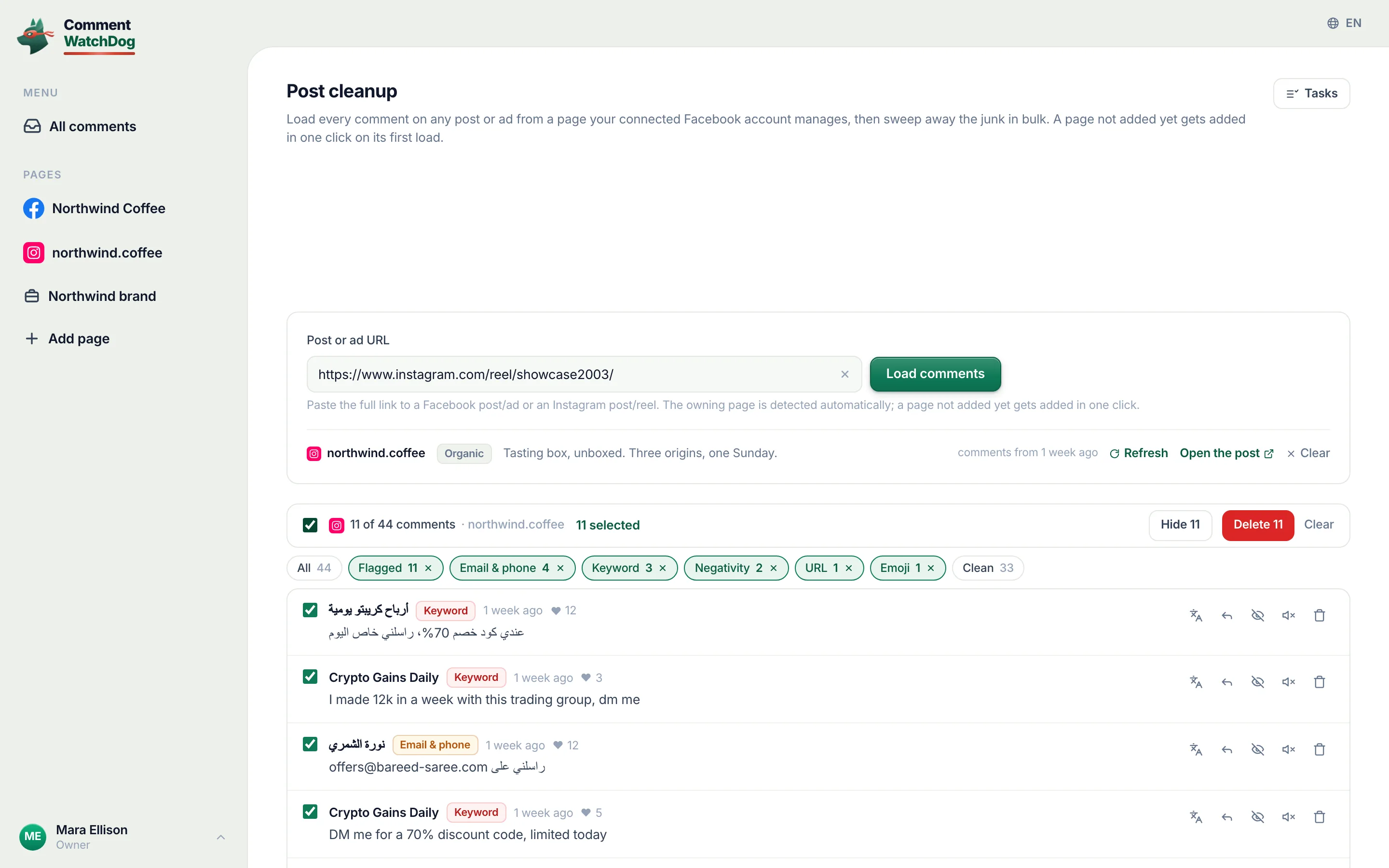This screenshot has height=868, width=1389.
Task: Delete the '12k in a week' comment
Action: (x=1320, y=682)
